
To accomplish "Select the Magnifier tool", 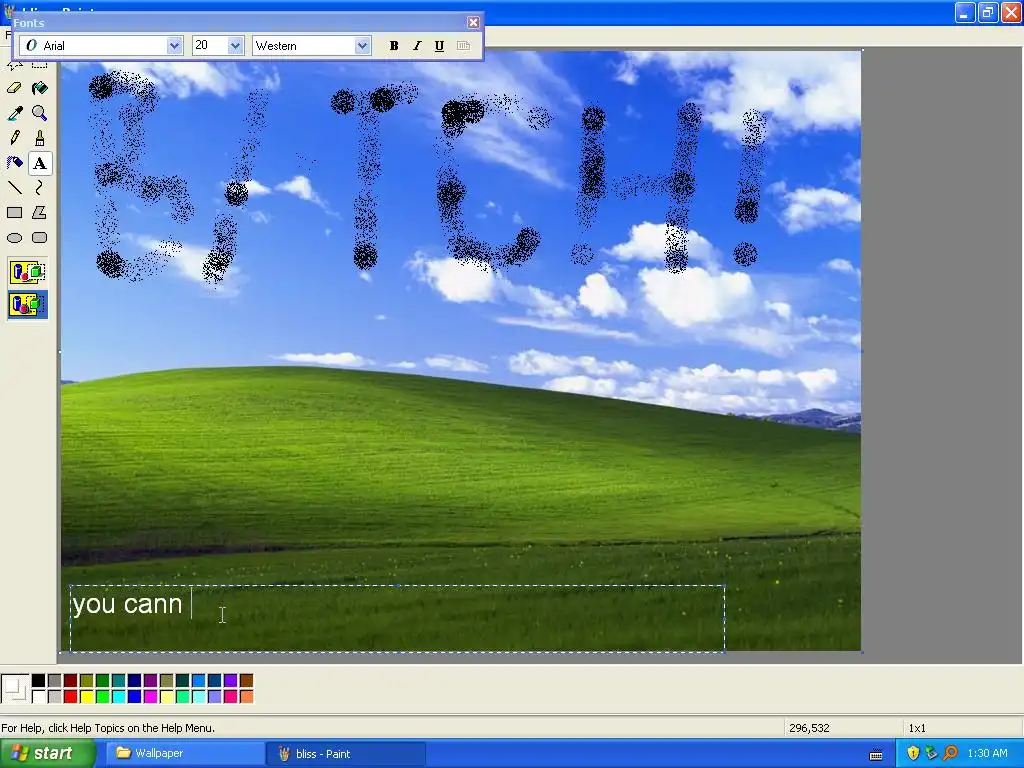I will [40, 114].
